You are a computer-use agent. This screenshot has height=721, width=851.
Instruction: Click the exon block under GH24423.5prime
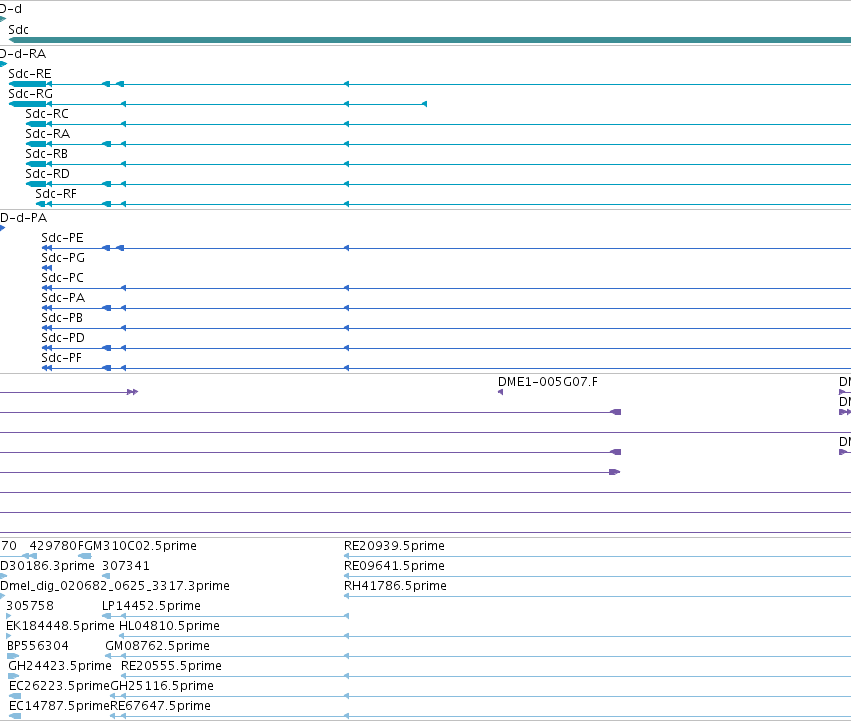pos(14,676)
